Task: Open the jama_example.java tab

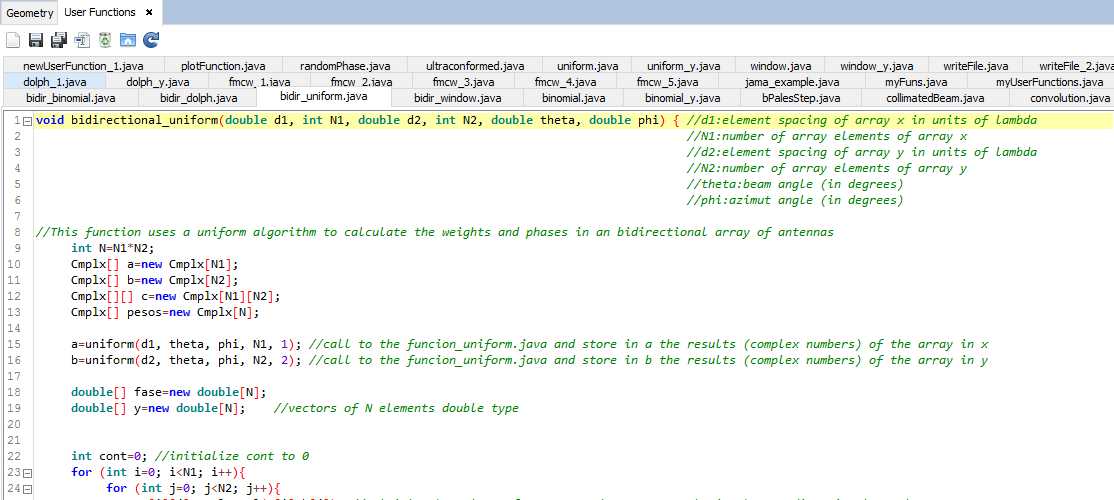Action: [x=793, y=82]
